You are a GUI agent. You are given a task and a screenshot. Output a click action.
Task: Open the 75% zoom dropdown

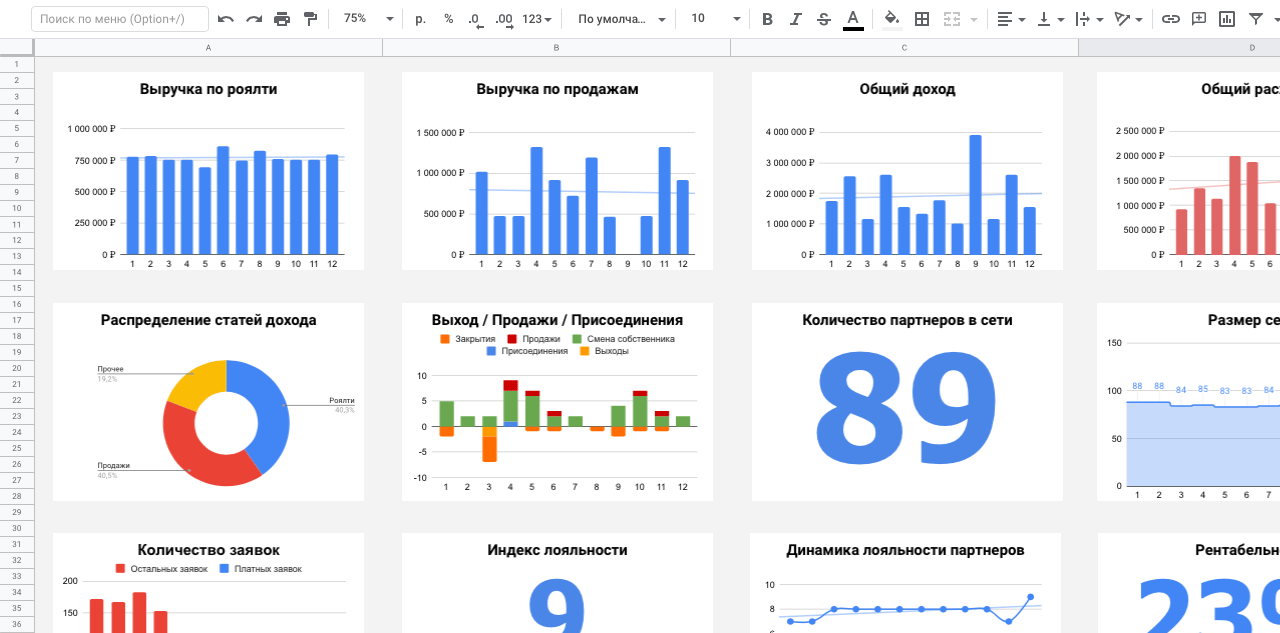368,19
